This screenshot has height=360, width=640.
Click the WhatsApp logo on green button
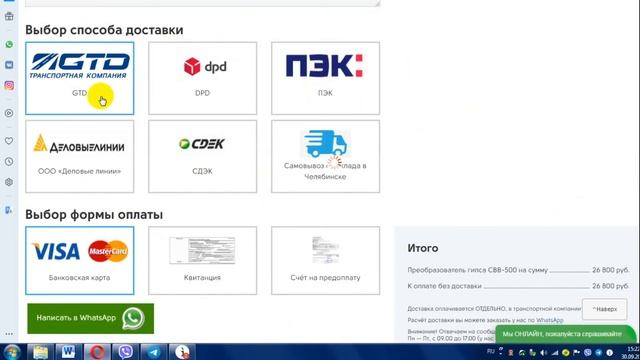click(133, 318)
